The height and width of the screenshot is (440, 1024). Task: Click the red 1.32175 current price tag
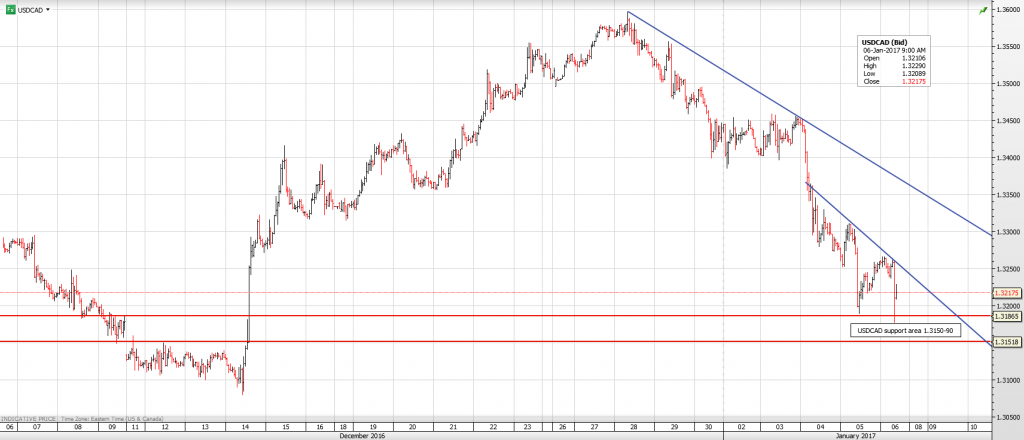[x=1005, y=292]
